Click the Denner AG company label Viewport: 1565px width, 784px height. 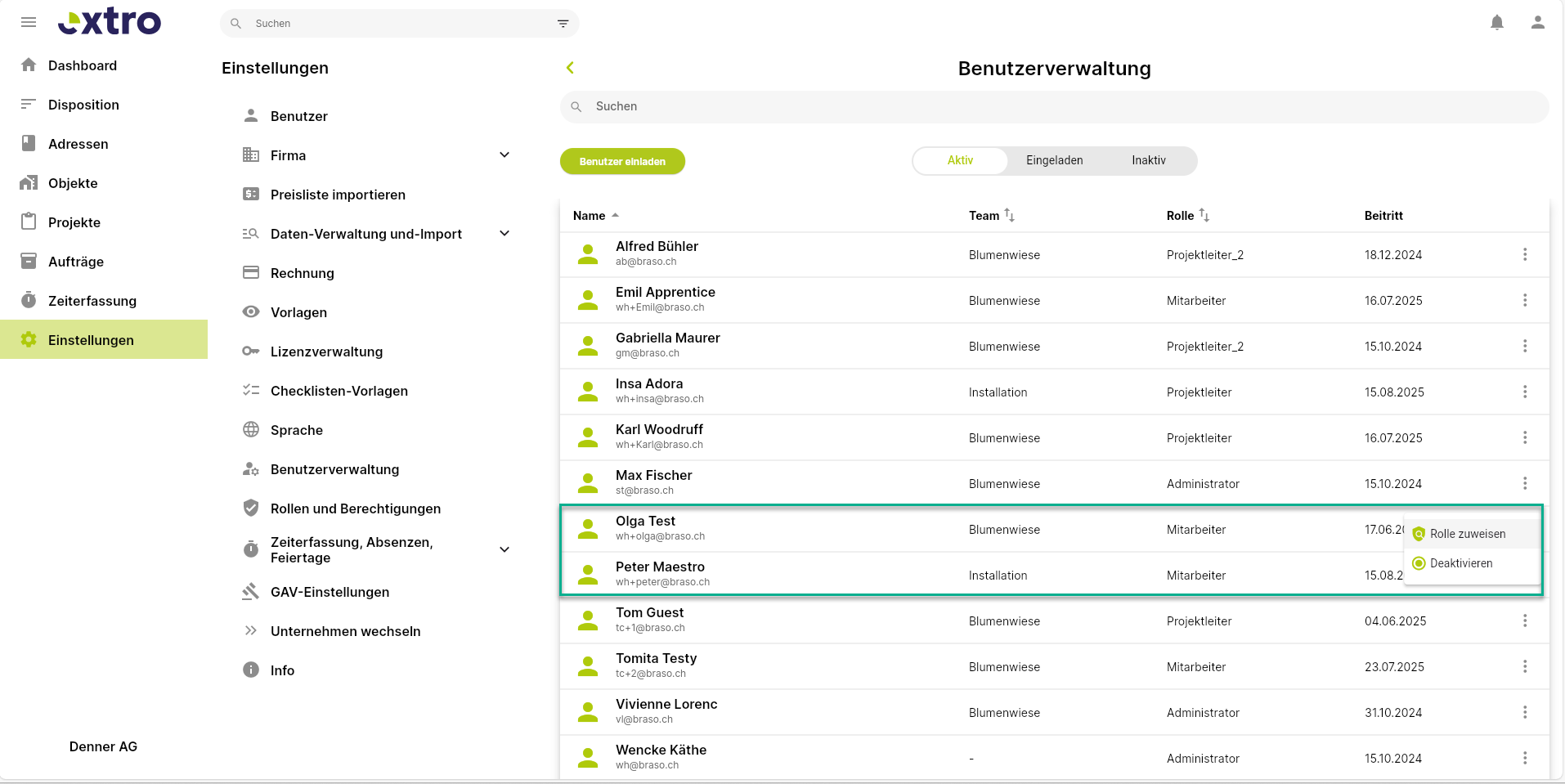(103, 746)
